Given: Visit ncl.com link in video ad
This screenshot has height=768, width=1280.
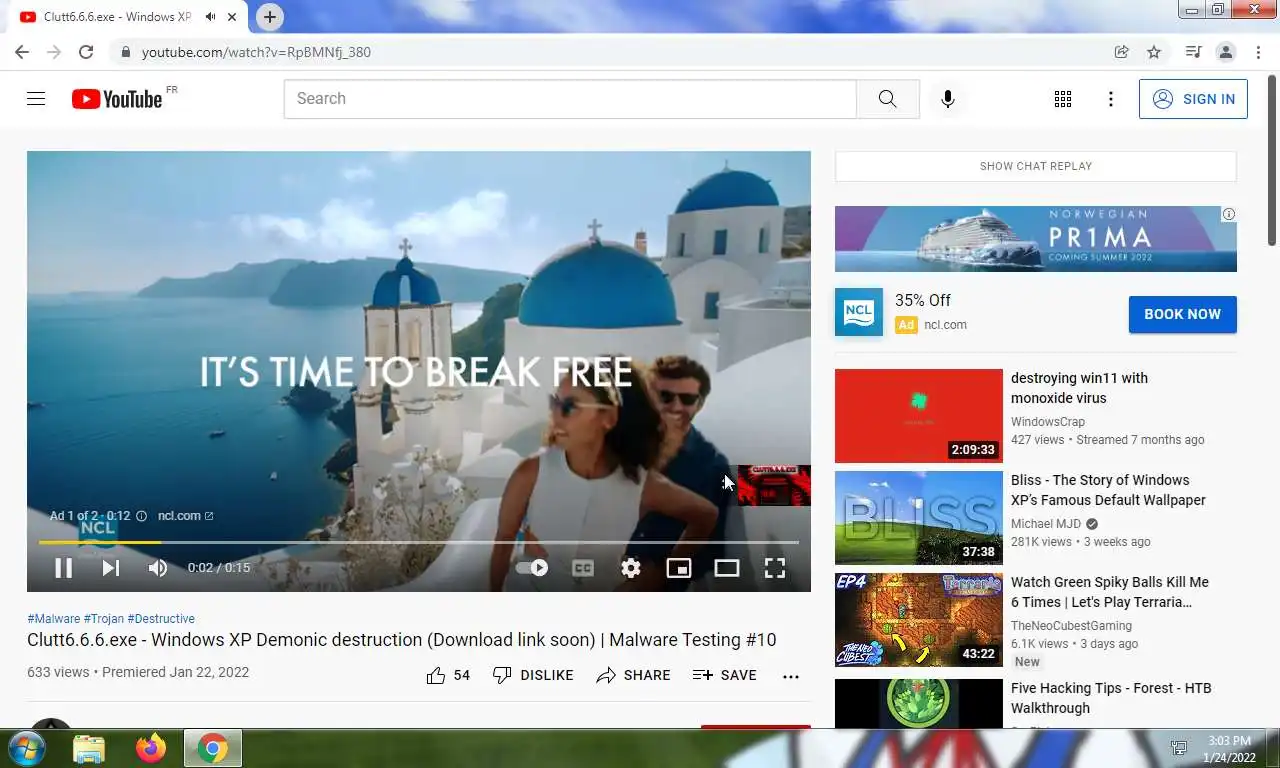Looking at the screenshot, I should click(185, 516).
